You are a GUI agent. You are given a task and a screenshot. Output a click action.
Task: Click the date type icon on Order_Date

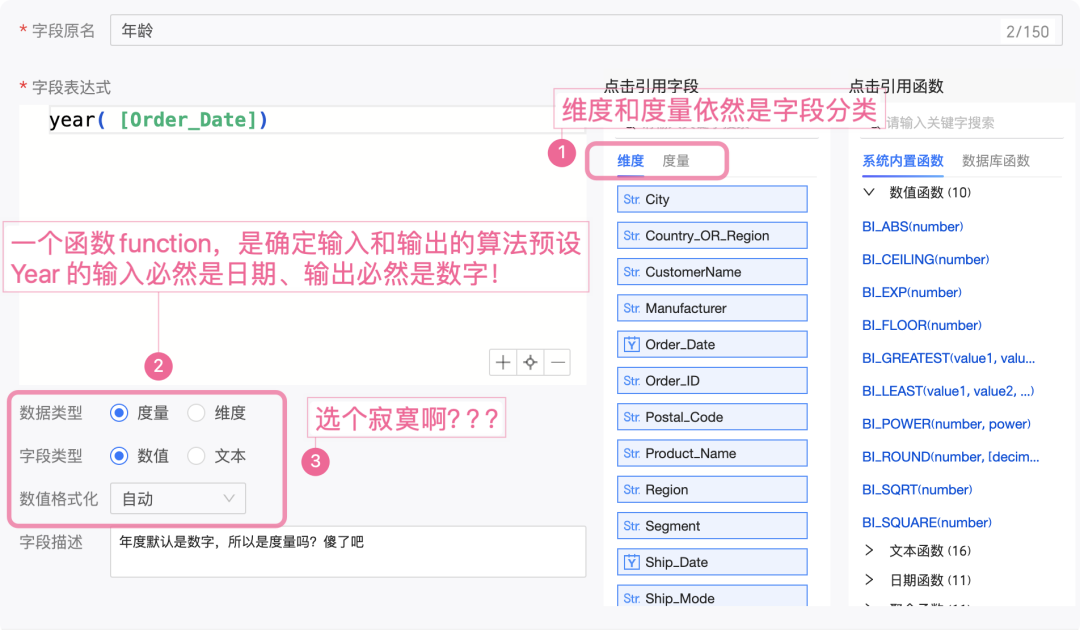click(x=631, y=345)
